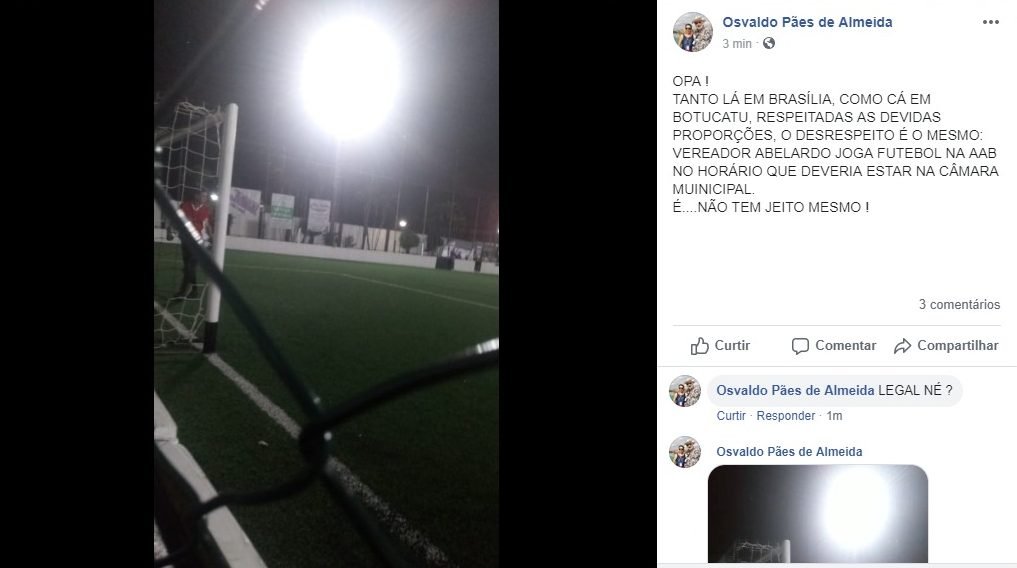Screen dimensions: 1017x568
Task: Click the 3 min timestamp link
Action: (737, 43)
